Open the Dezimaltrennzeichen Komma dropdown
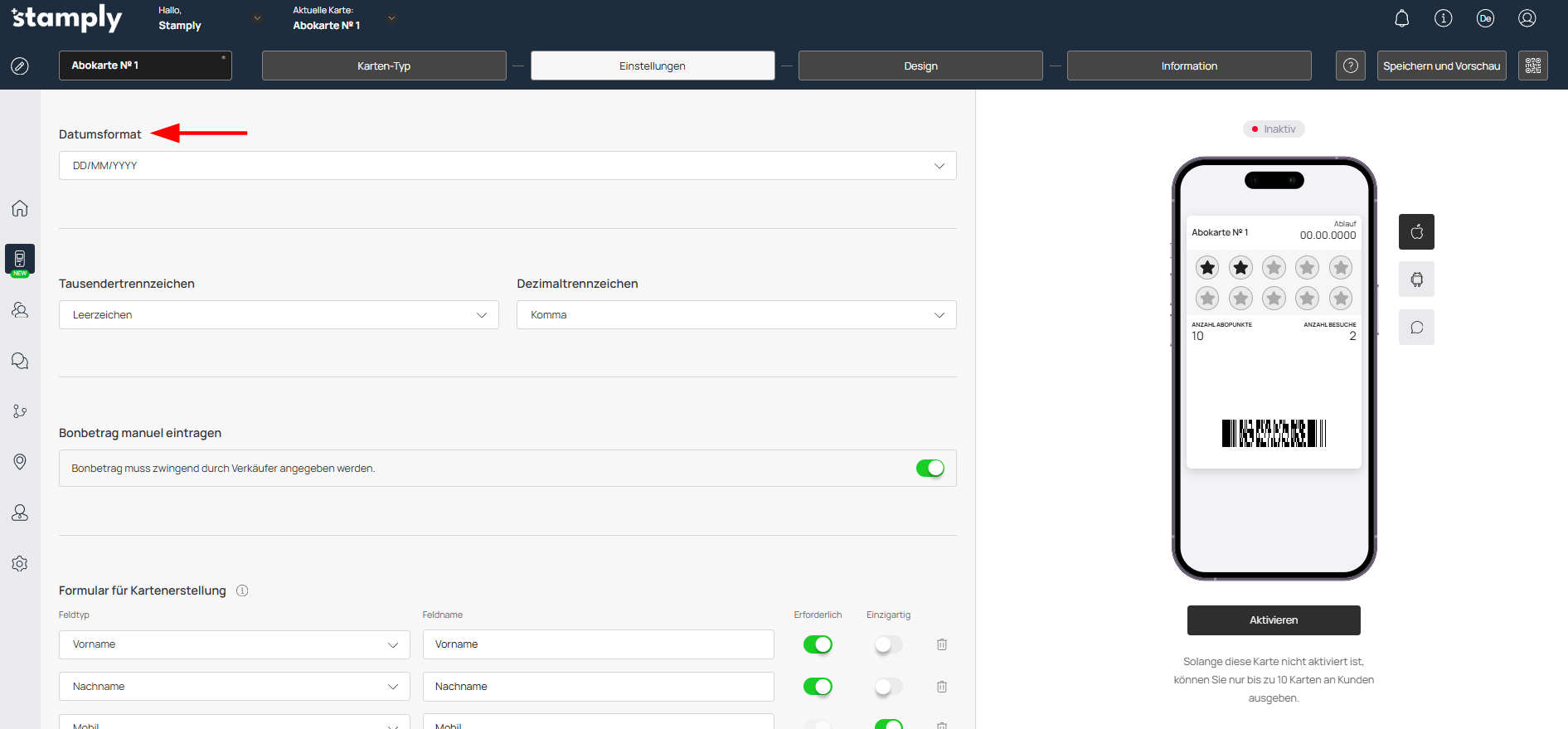This screenshot has width=1568, height=729. [x=735, y=315]
